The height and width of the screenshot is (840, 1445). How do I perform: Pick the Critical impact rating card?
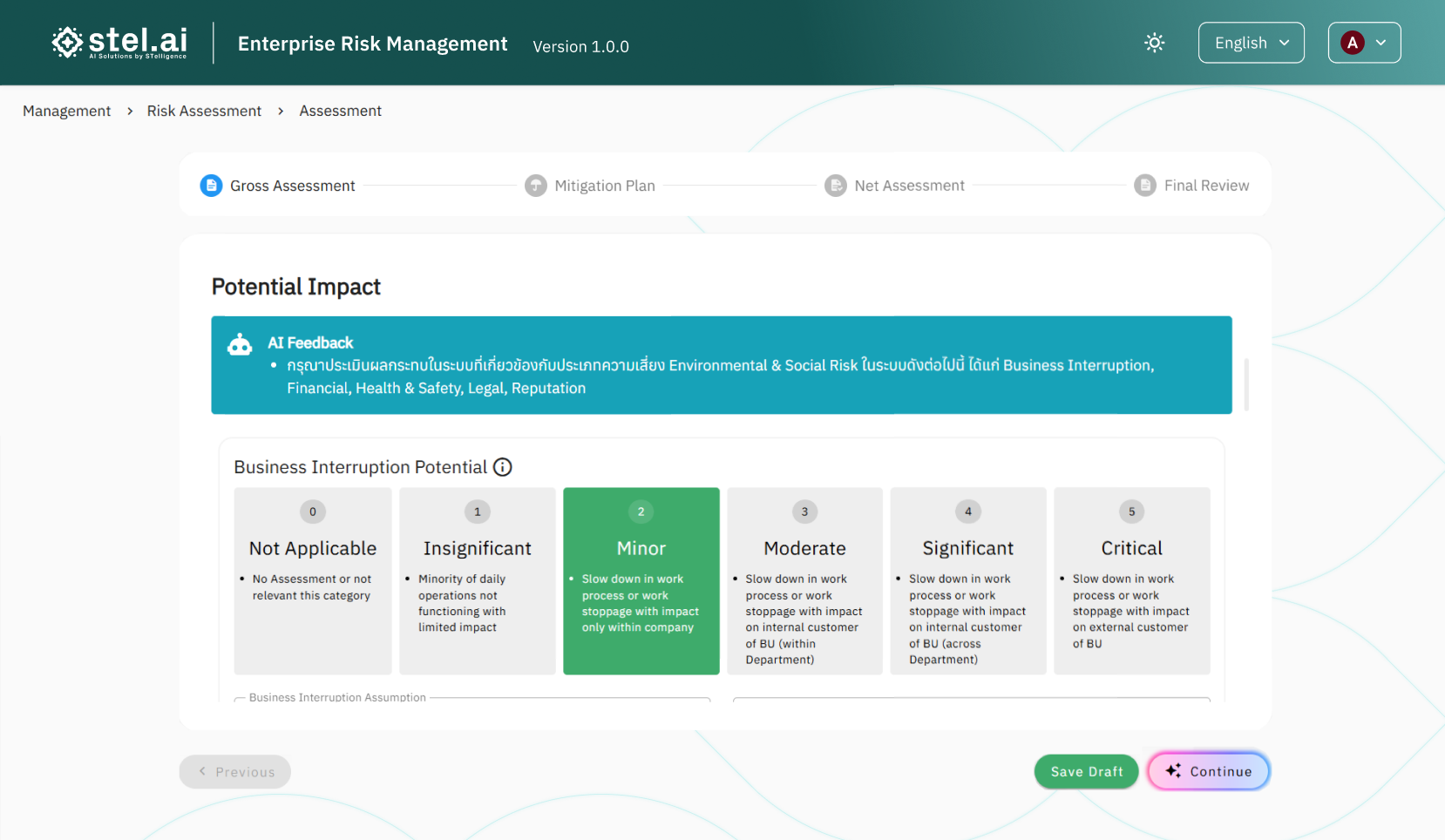pyautogui.click(x=1131, y=580)
